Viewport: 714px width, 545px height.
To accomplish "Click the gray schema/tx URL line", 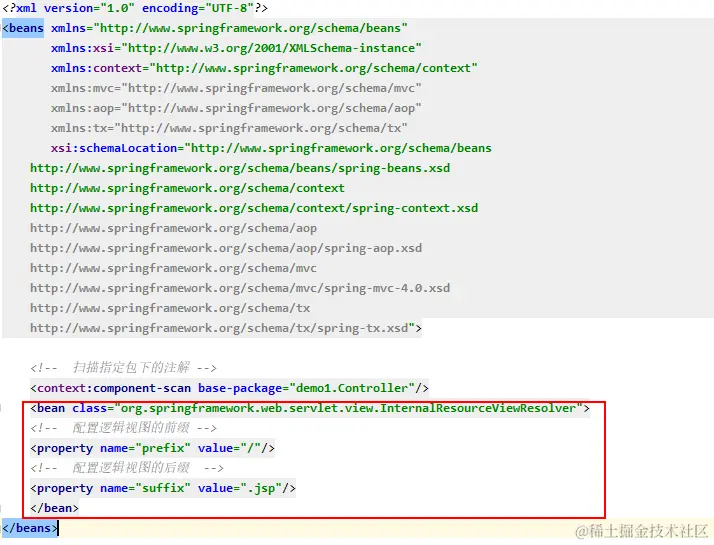I will 170,309.
